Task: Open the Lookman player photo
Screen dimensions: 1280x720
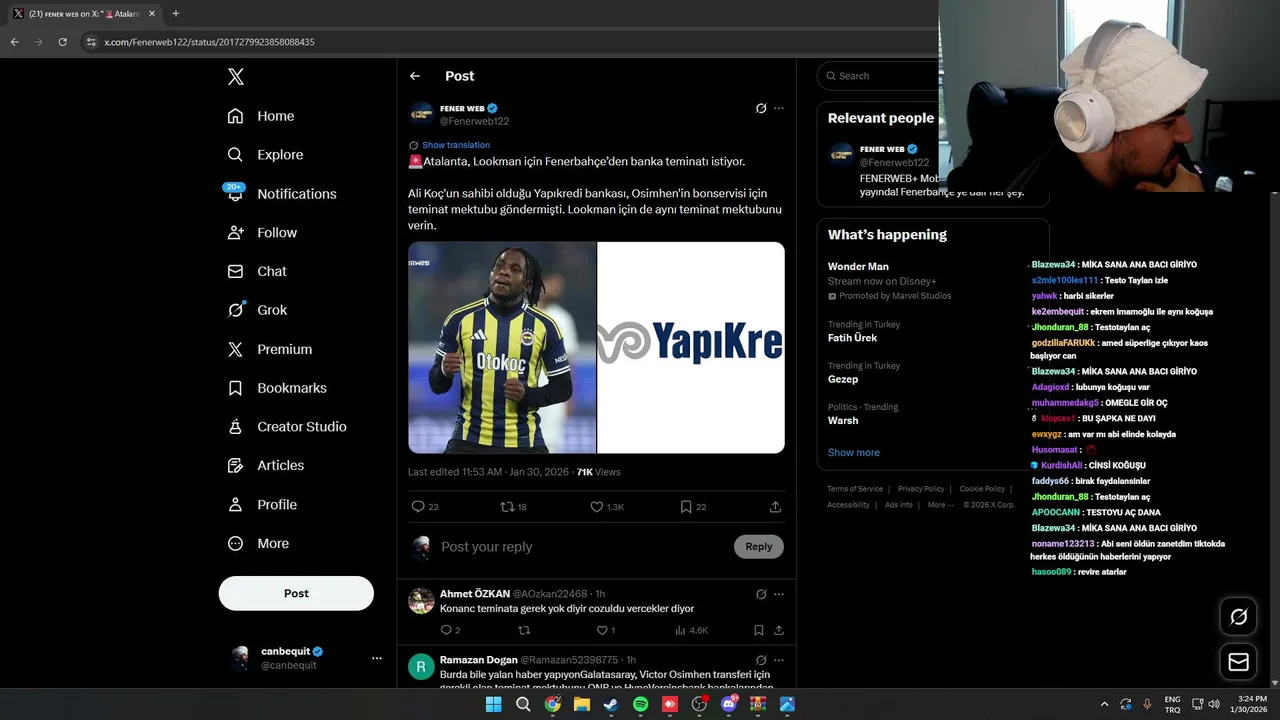Action: [x=502, y=347]
